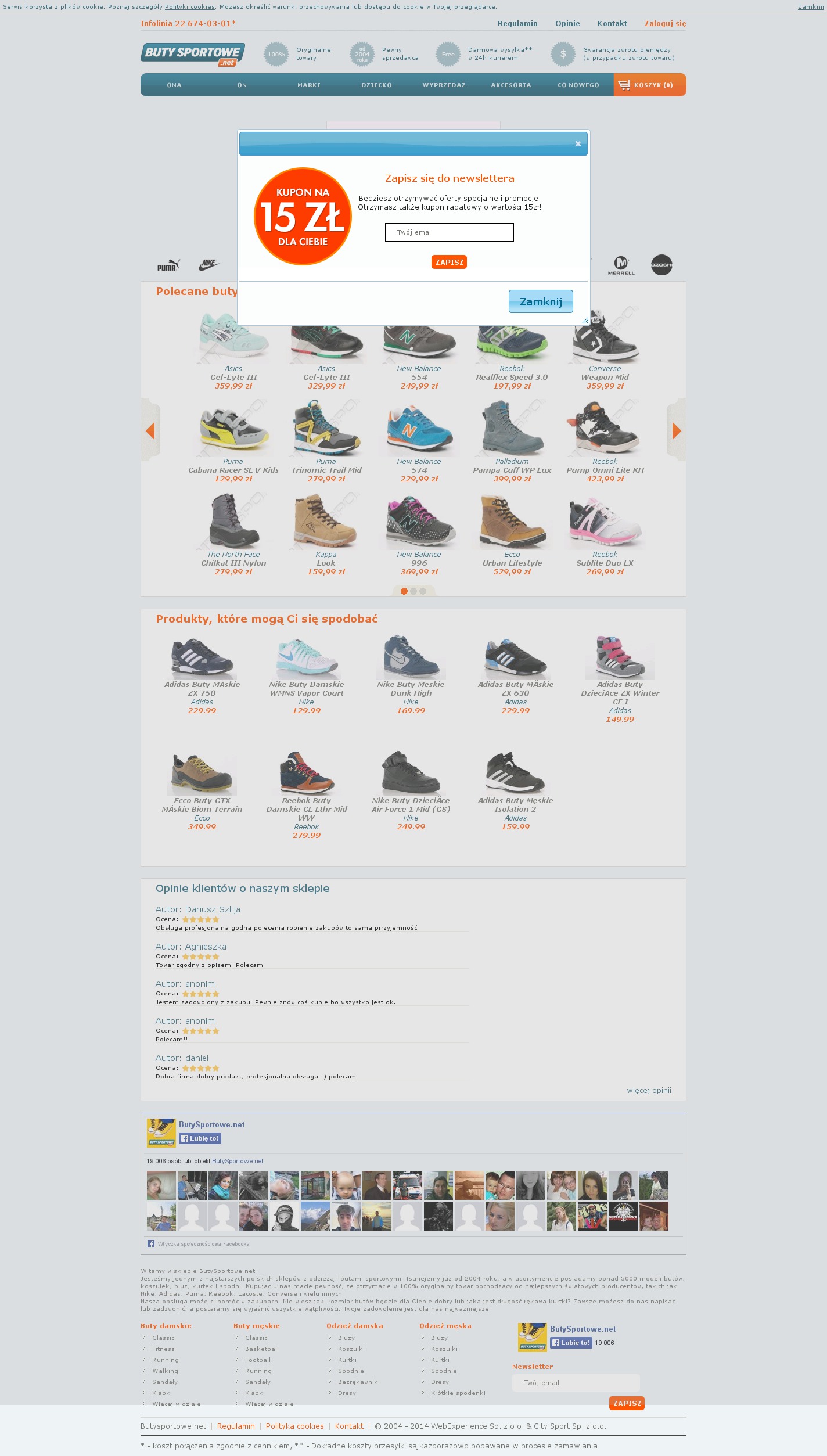The image size is (827, 1456).
Task: Open Bezrękawniki under Odzież damska footer
Action: [359, 1382]
